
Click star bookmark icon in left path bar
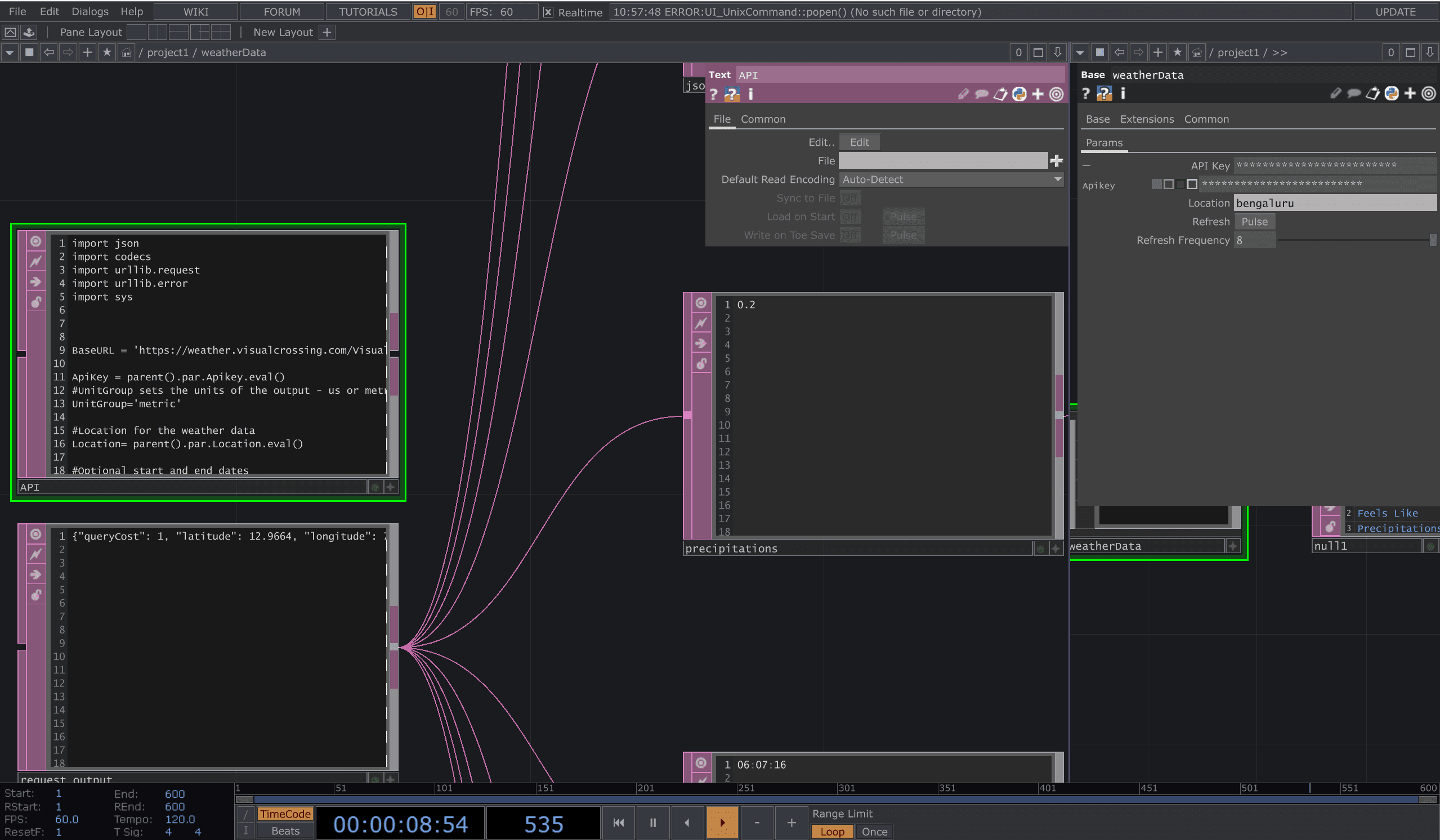pos(107,52)
